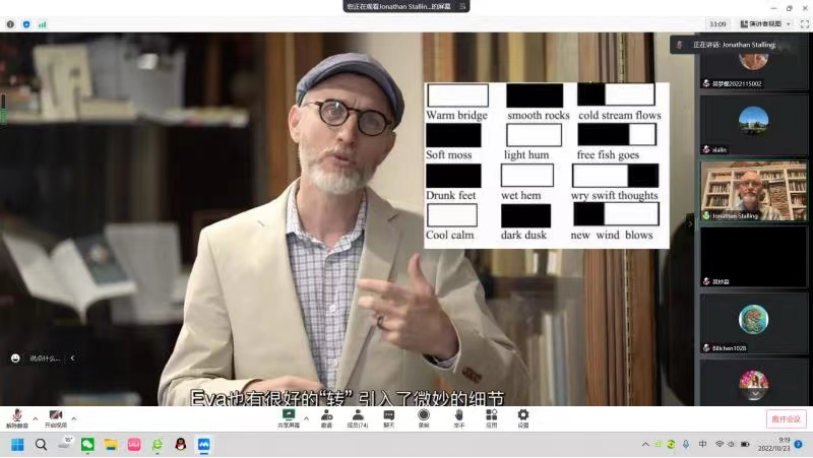Expand audio options arrow beside microphone

click(35, 418)
